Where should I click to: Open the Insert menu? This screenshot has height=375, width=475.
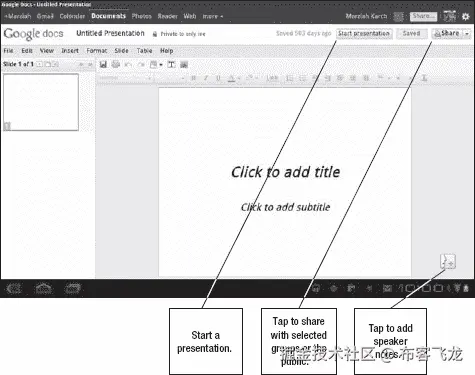[x=70, y=51]
